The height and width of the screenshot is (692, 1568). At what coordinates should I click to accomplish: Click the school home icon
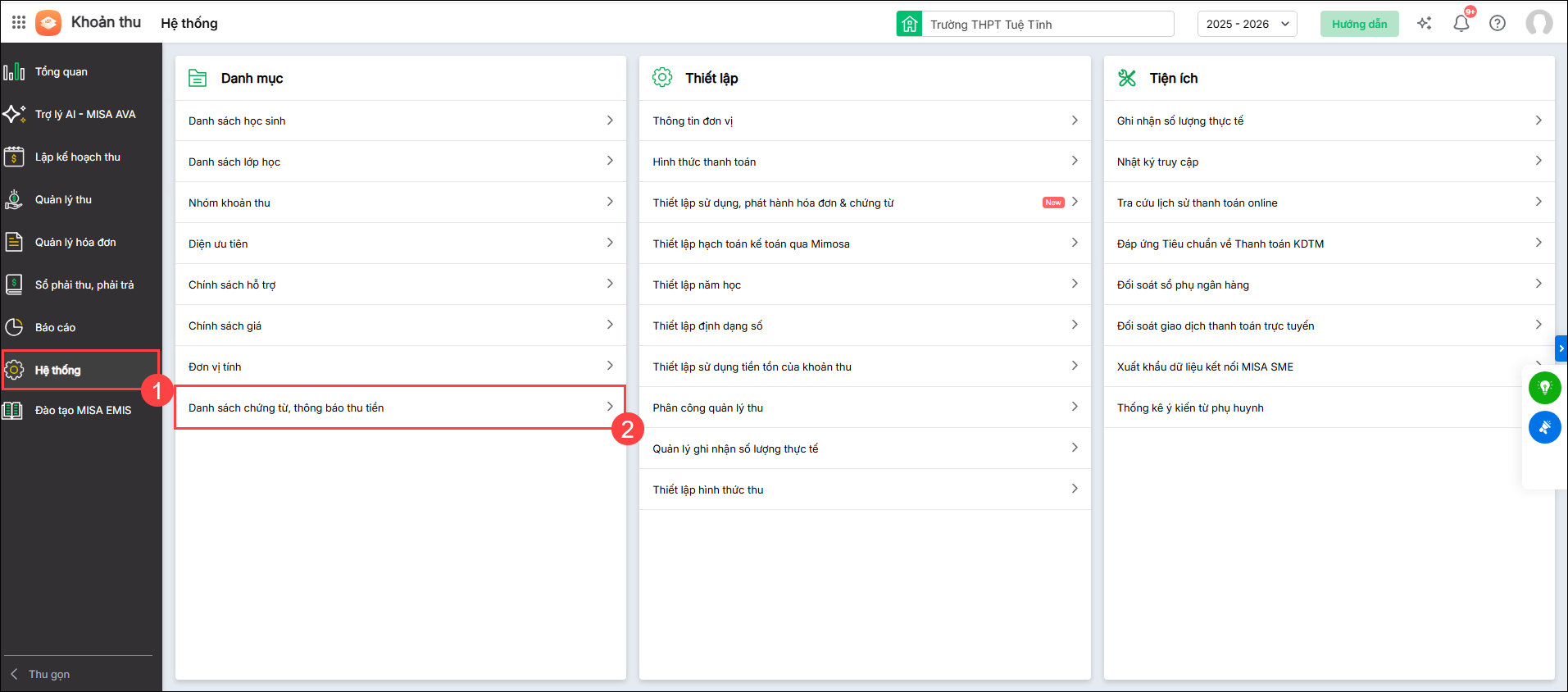910,24
